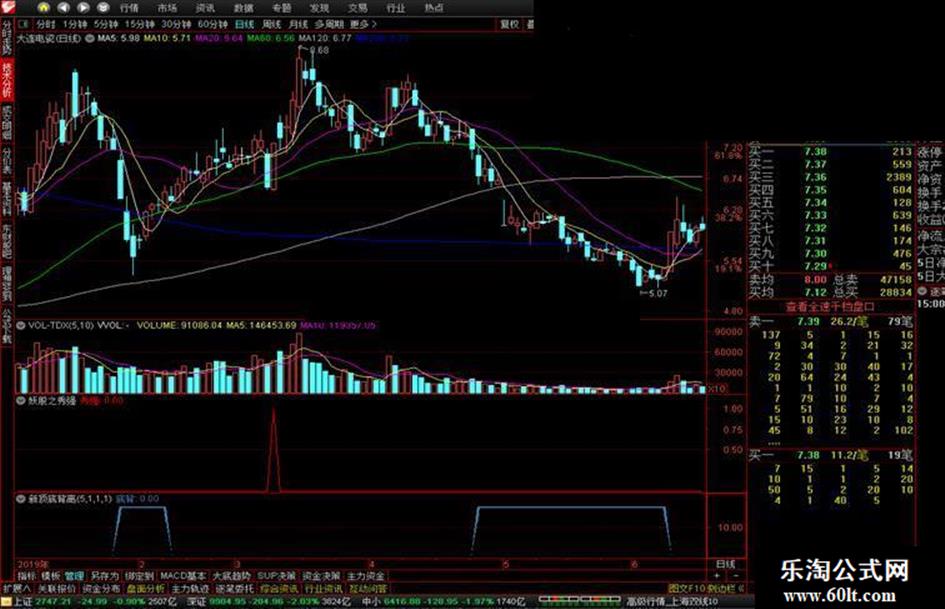Toggle the MA indicator eye icon
The width and height of the screenshot is (945, 609).
[x=90, y=38]
